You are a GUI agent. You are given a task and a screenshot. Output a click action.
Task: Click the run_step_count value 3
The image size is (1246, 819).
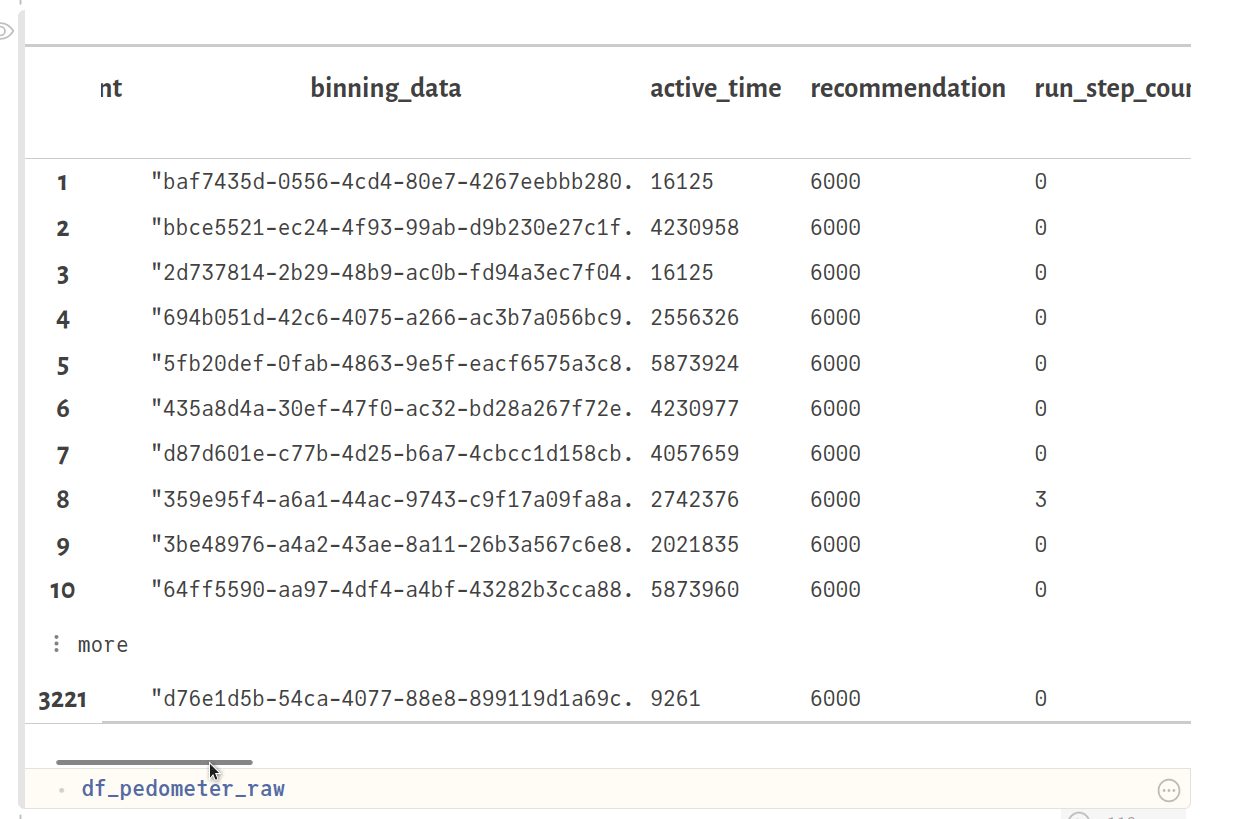[1041, 499]
